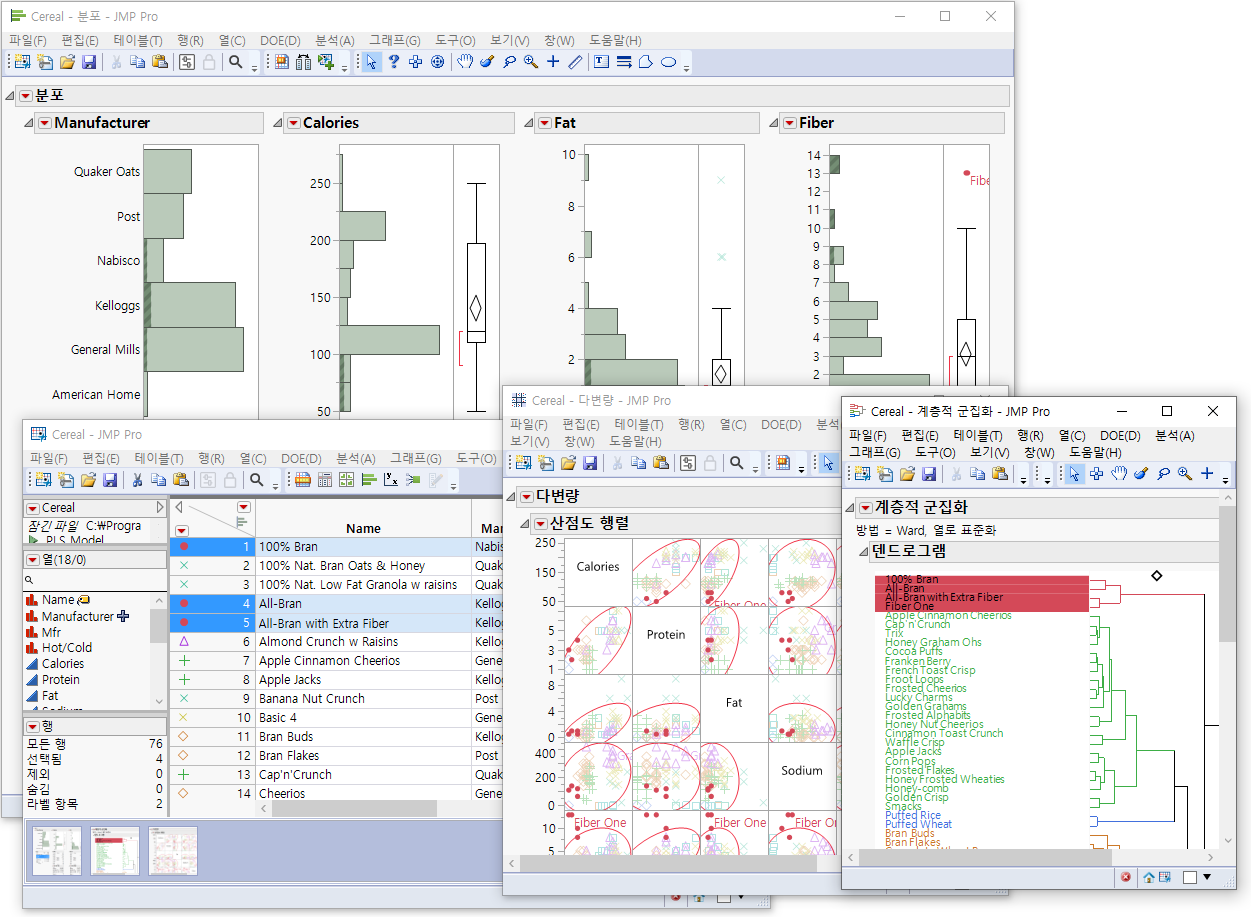1251x917 pixels.
Task: Toggle the padlock lock icon on the toolbar
Action: [x=208, y=61]
